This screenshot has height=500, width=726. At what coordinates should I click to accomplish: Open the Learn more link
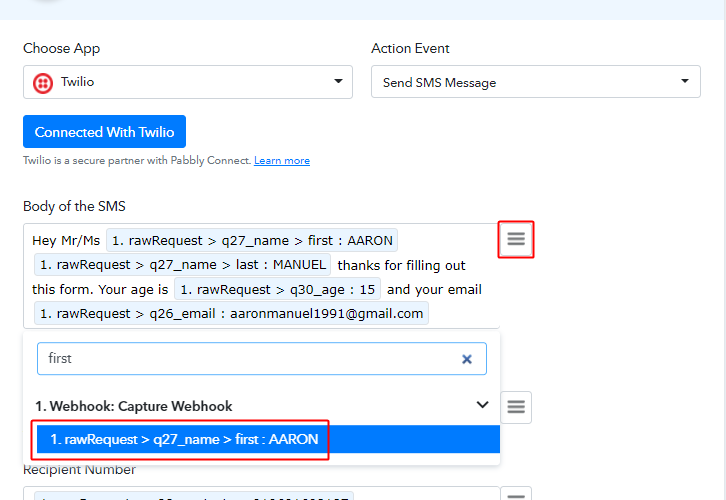282,161
